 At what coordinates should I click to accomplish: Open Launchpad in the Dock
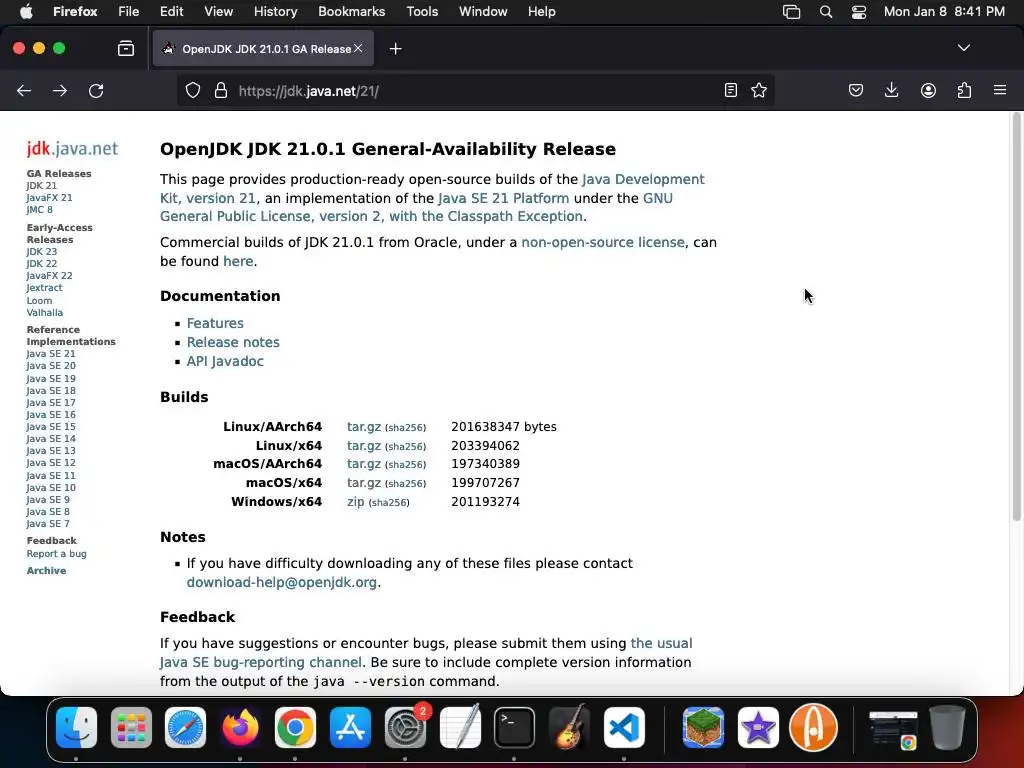coord(131,728)
